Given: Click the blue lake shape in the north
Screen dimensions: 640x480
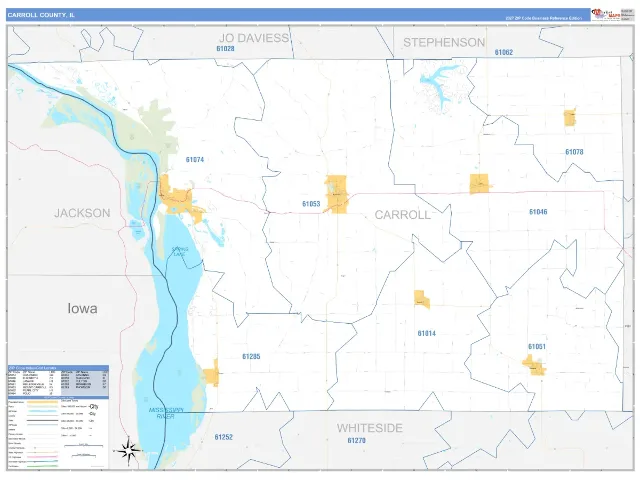Looking at the screenshot, I should [440, 86].
